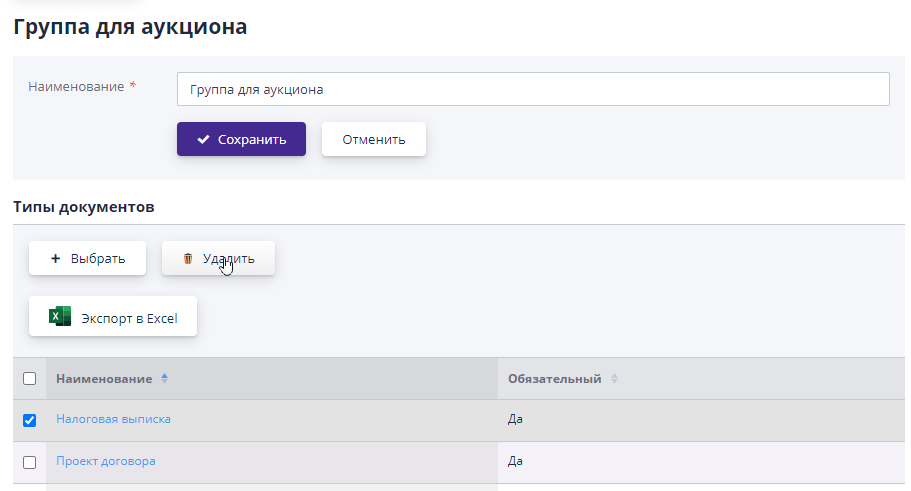The height and width of the screenshot is (491, 911).
Task: Uncheck the Налоговая выписка row checkbox
Action: point(29,420)
